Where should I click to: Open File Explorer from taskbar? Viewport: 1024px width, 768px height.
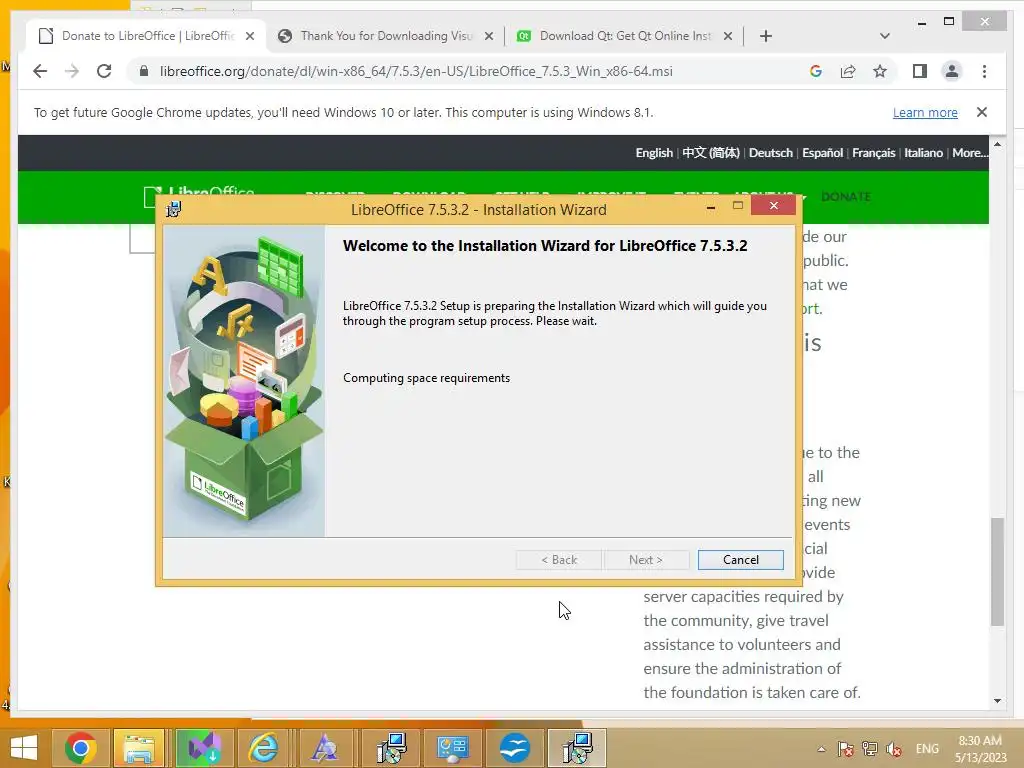pyautogui.click(x=140, y=748)
